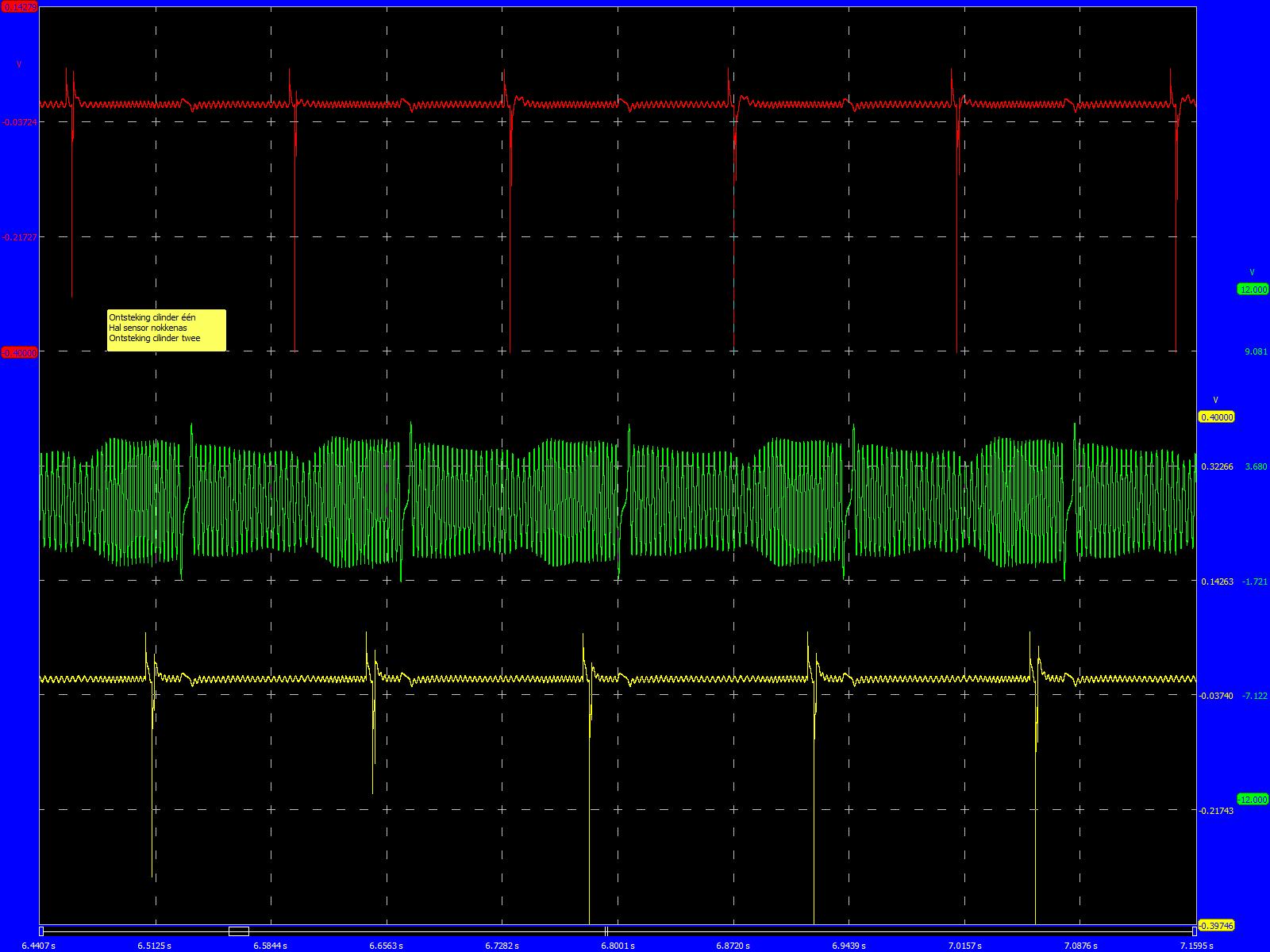The width and height of the screenshot is (1270, 952).
Task: Click the red V unit label
Action: coord(19,64)
